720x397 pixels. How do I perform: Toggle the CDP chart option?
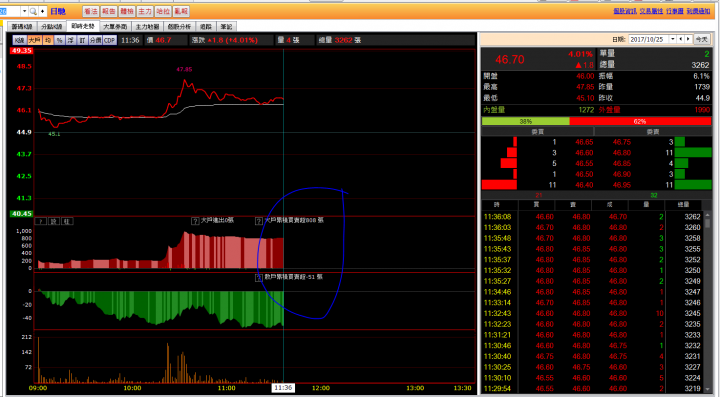click(x=109, y=40)
